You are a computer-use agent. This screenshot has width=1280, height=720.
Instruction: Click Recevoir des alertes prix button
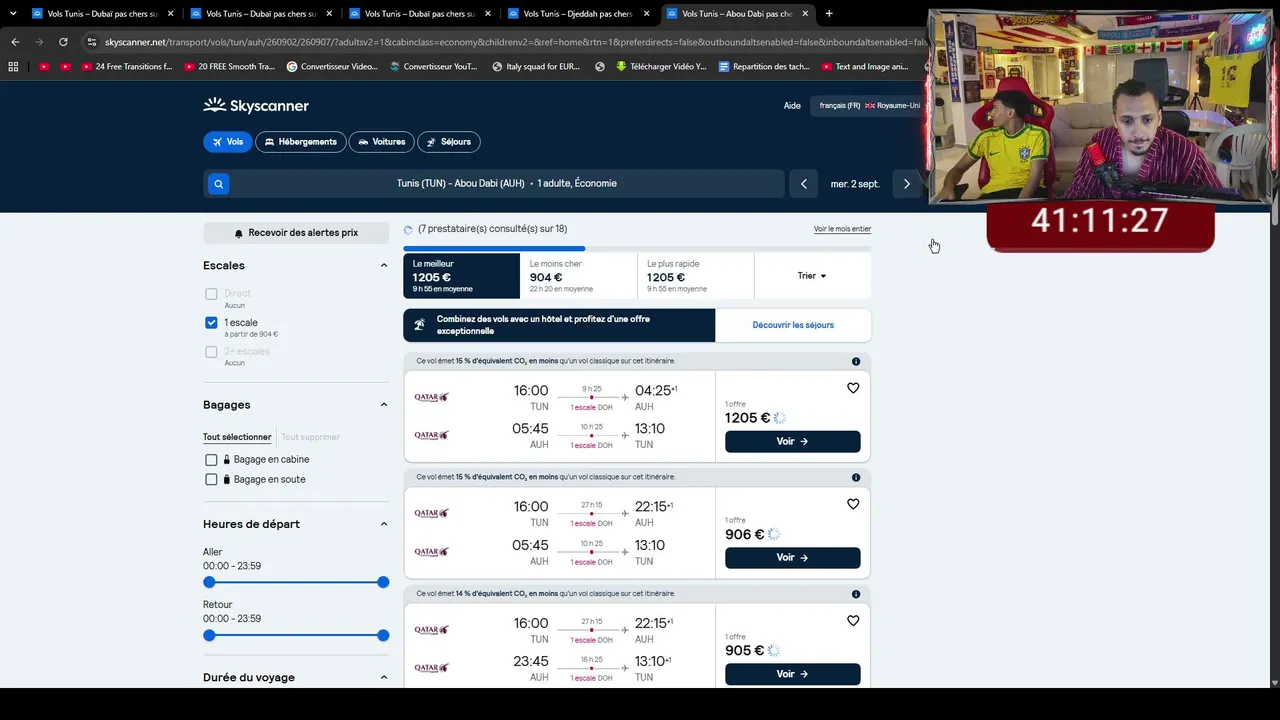click(296, 233)
